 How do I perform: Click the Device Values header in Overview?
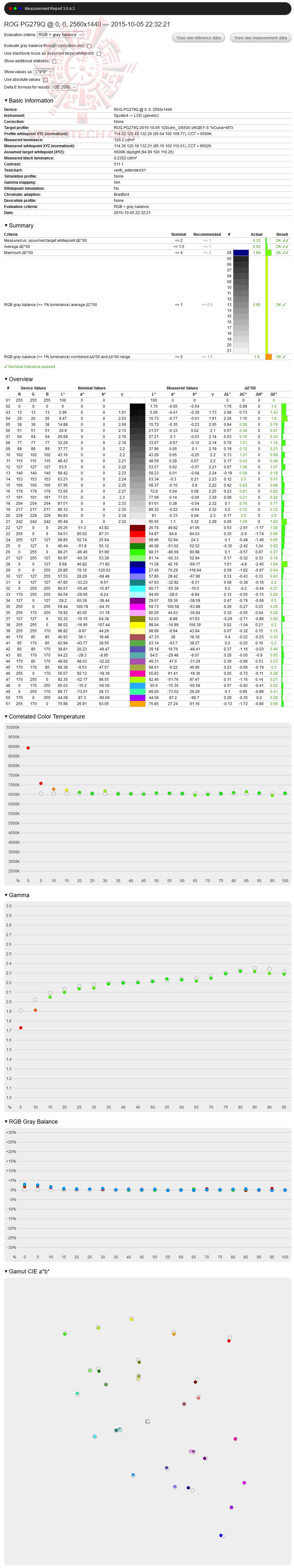(33, 388)
